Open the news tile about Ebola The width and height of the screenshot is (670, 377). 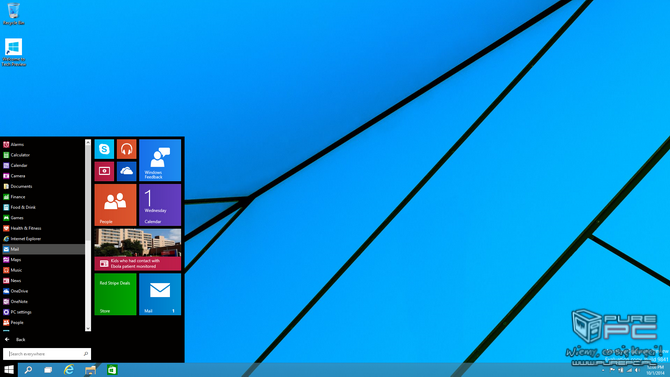(x=138, y=250)
